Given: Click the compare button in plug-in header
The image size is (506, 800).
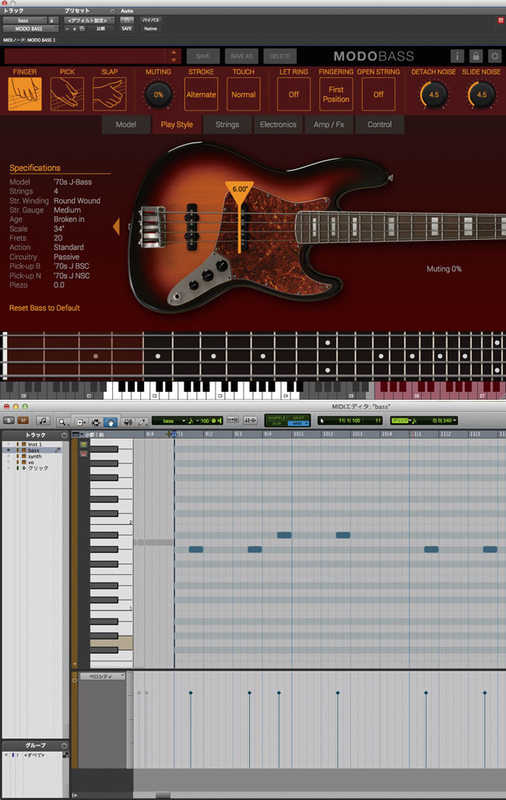Looking at the screenshot, I should point(101,29).
